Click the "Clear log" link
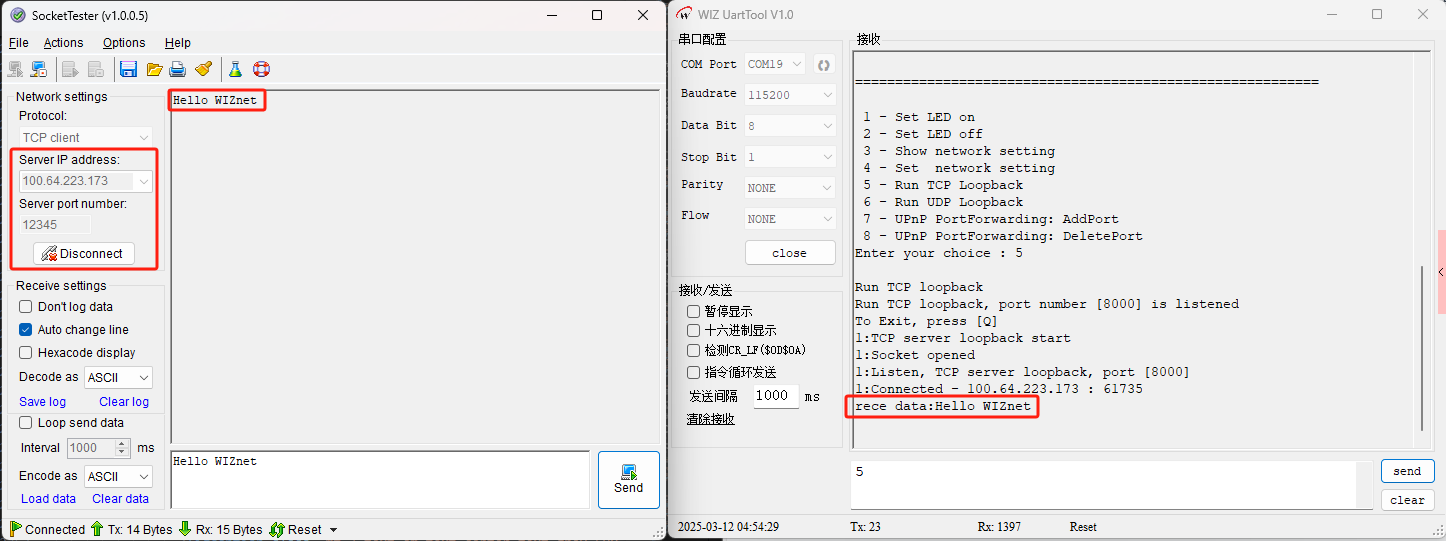 [x=124, y=402]
